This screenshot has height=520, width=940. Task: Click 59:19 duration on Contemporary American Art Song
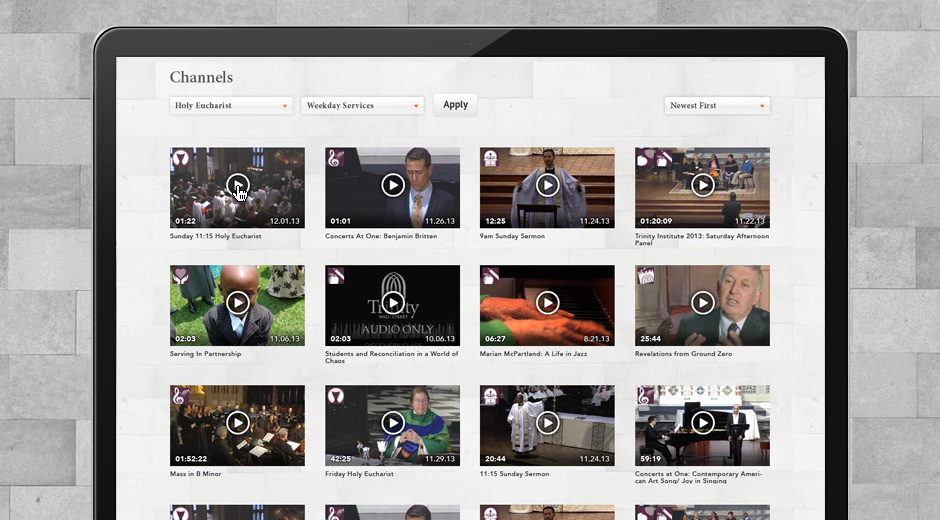coord(650,459)
